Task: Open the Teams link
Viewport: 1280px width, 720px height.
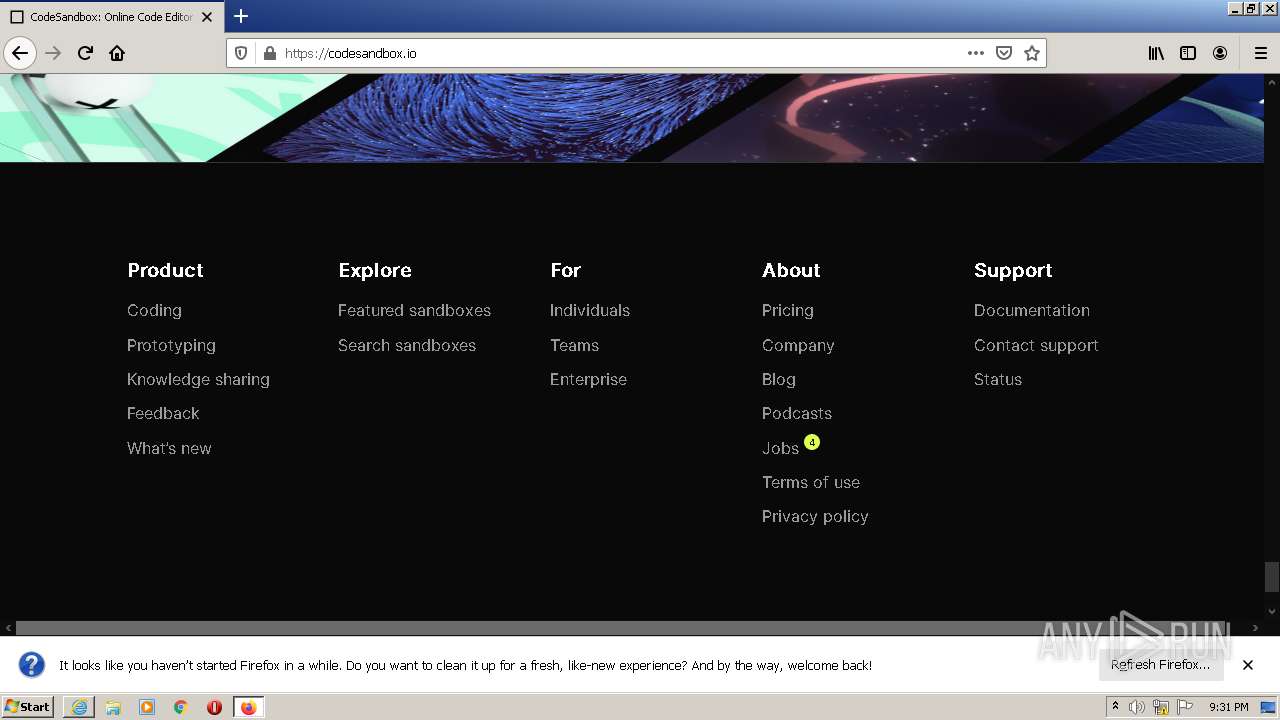Action: click(574, 345)
